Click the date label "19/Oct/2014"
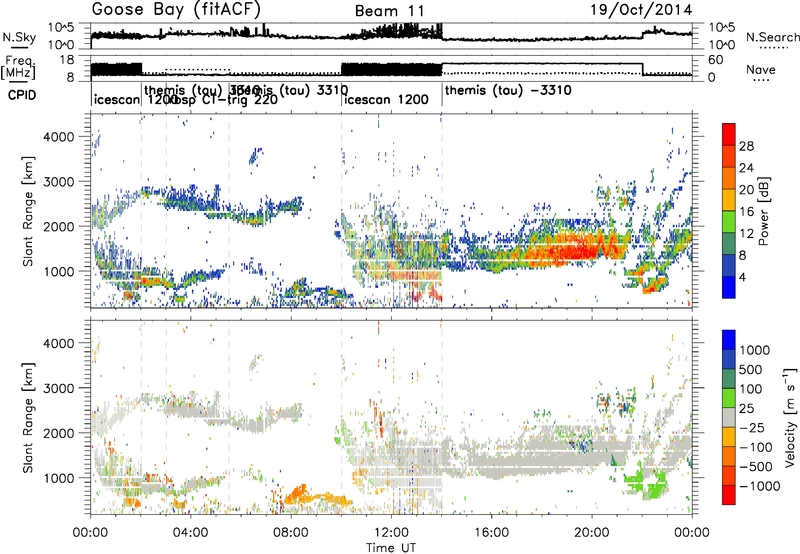Screen dimensions: 800x554 (x=641, y=10)
